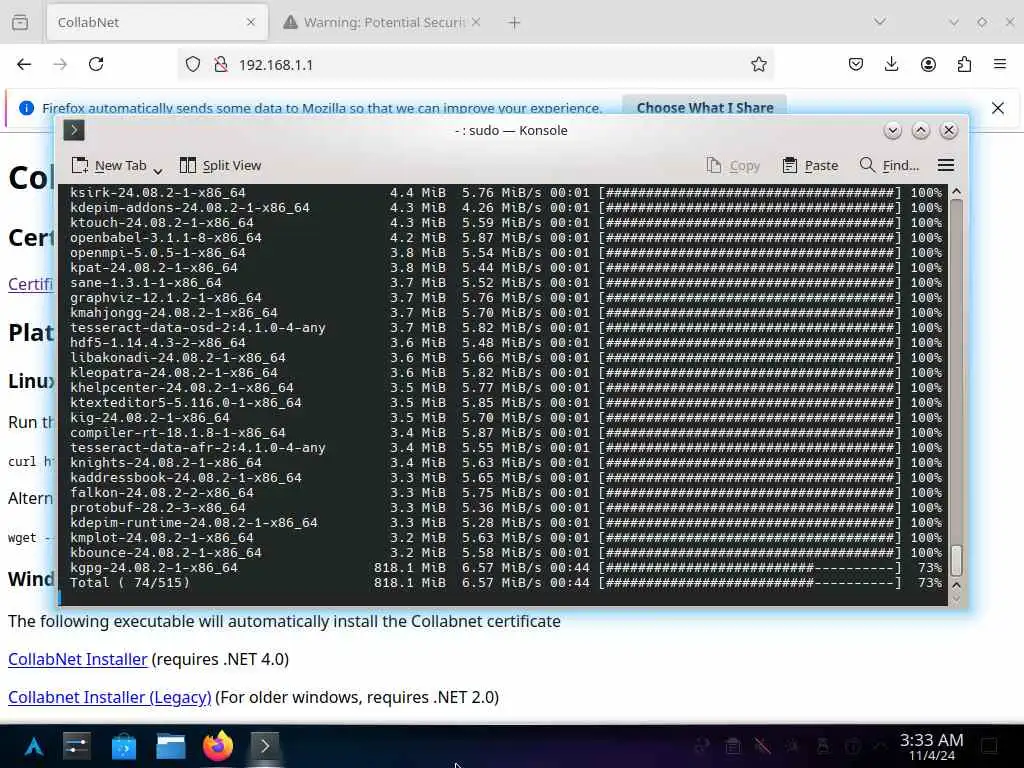The width and height of the screenshot is (1024, 768).
Task: Minimize Konsole via down chevron button
Action: click(x=892, y=131)
